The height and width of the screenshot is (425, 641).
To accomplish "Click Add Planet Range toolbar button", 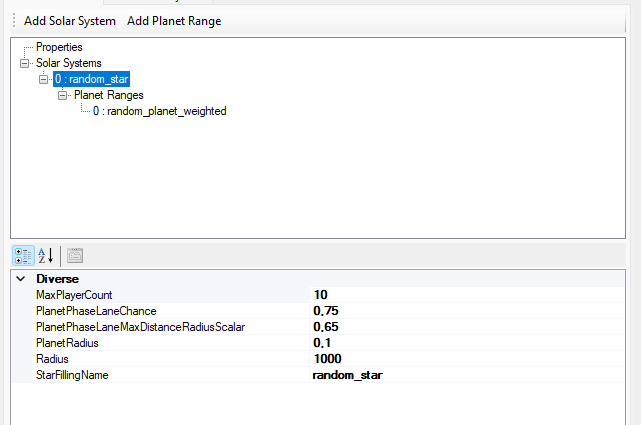I will point(174,21).
